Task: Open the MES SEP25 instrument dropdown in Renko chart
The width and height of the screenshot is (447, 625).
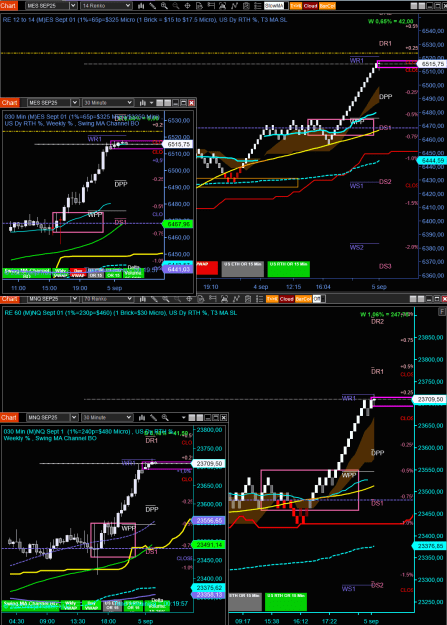Action: click(51, 6)
